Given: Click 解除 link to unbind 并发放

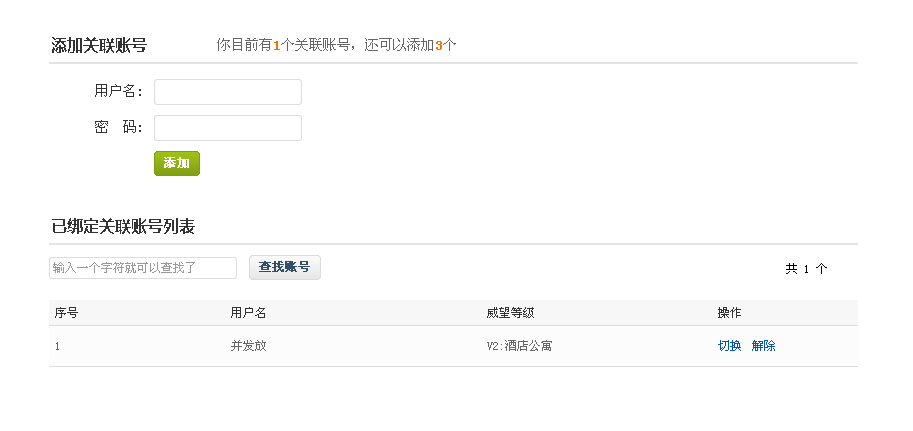Looking at the screenshot, I should coord(763,346).
